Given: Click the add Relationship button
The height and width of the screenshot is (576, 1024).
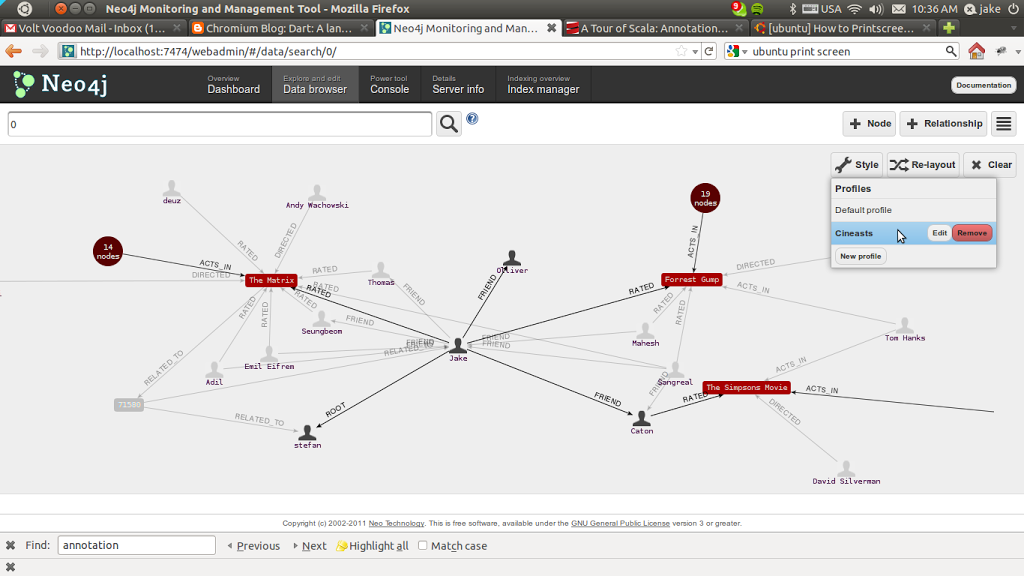Looking at the screenshot, I should pos(944,123).
